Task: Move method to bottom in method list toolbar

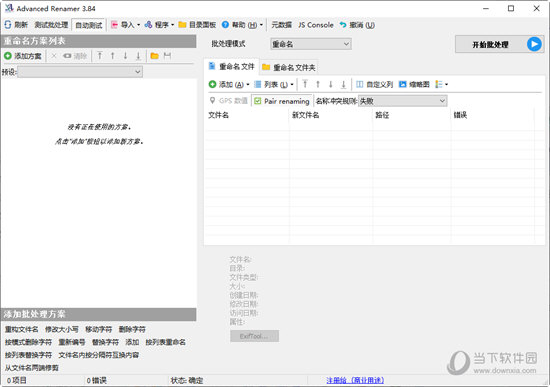Action: [138, 56]
